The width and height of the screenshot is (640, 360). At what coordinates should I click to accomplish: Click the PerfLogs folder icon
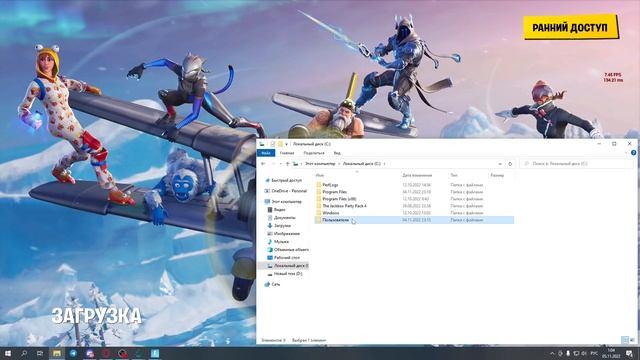click(318, 185)
